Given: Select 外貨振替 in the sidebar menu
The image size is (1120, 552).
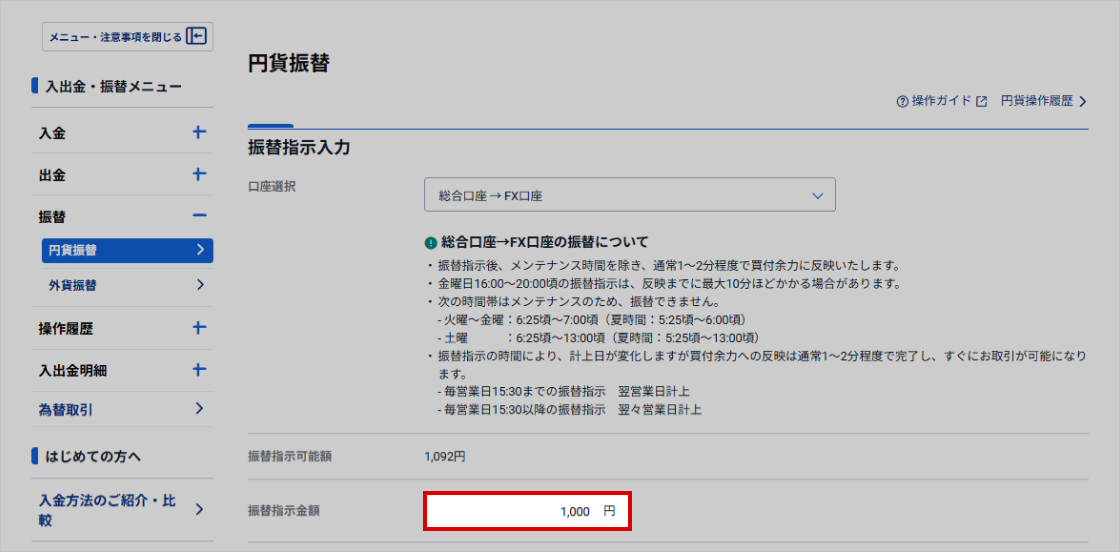Looking at the screenshot, I should coord(127,285).
